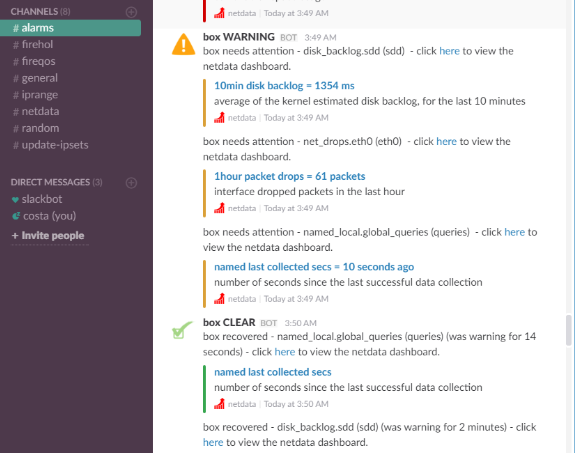The image size is (575, 453).
Task: Follow 'here' link in disk_backlog.sdd warning
Action: pyautogui.click(x=449, y=51)
